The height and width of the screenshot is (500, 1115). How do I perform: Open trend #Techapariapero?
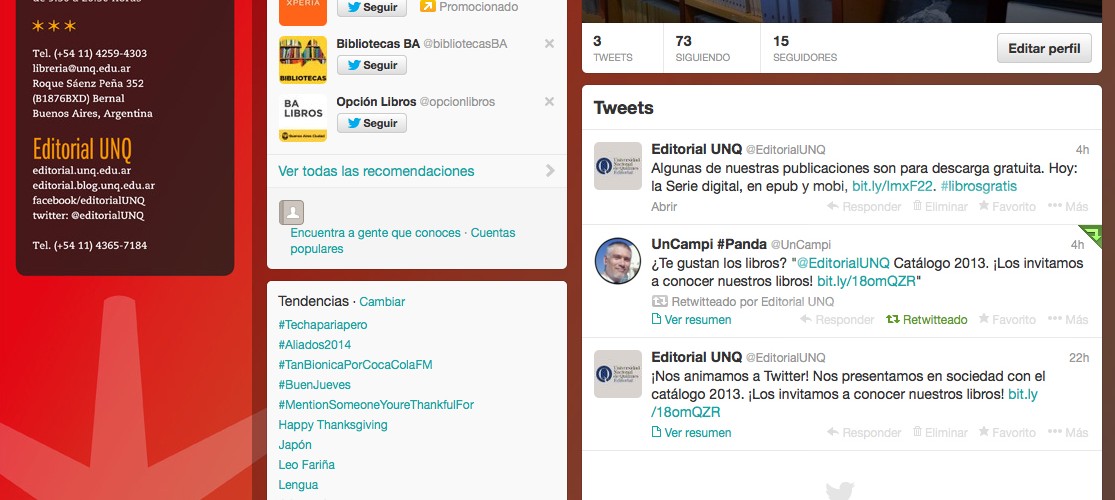[323, 325]
